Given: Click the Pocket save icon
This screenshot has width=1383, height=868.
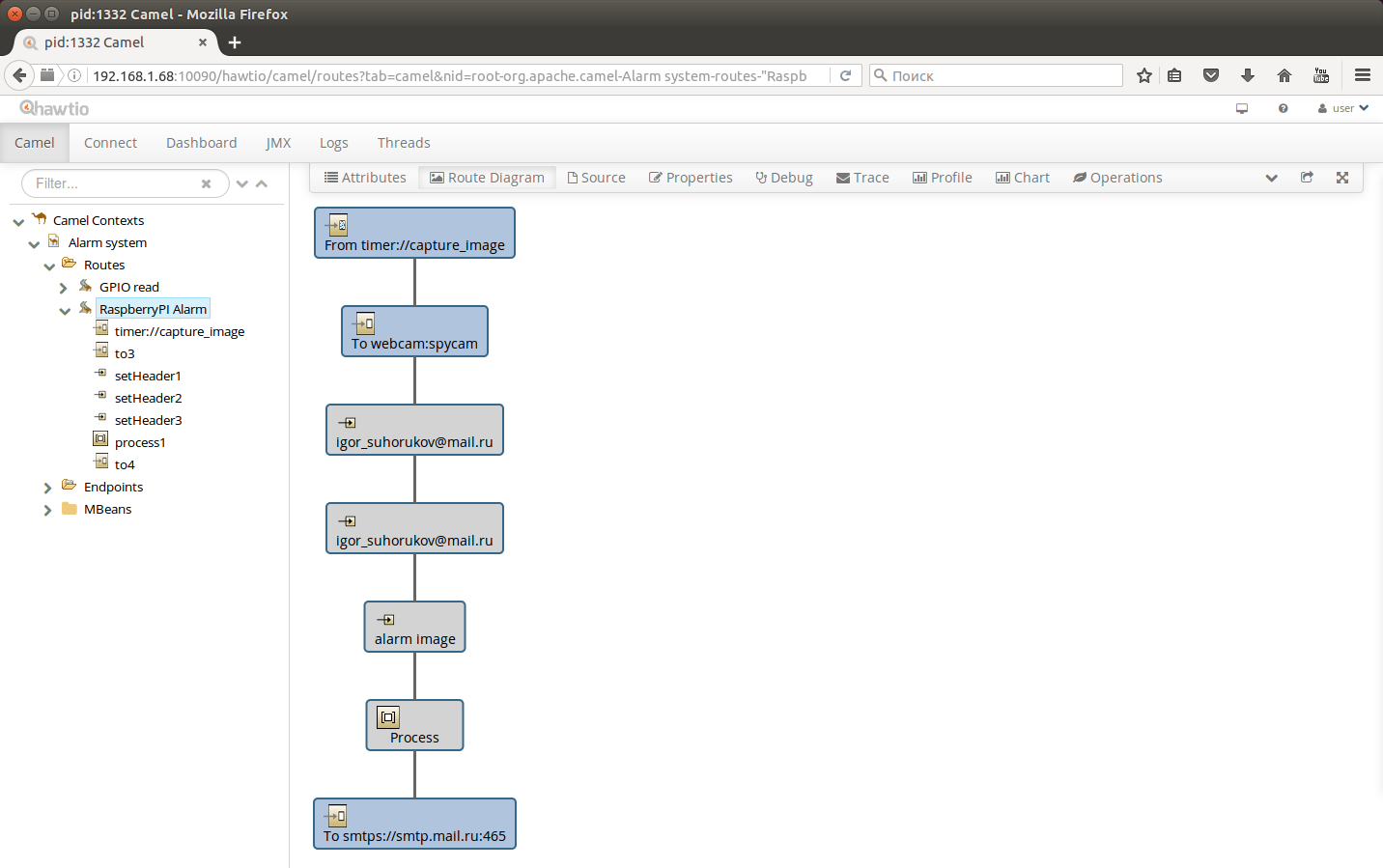Looking at the screenshot, I should 1211,75.
